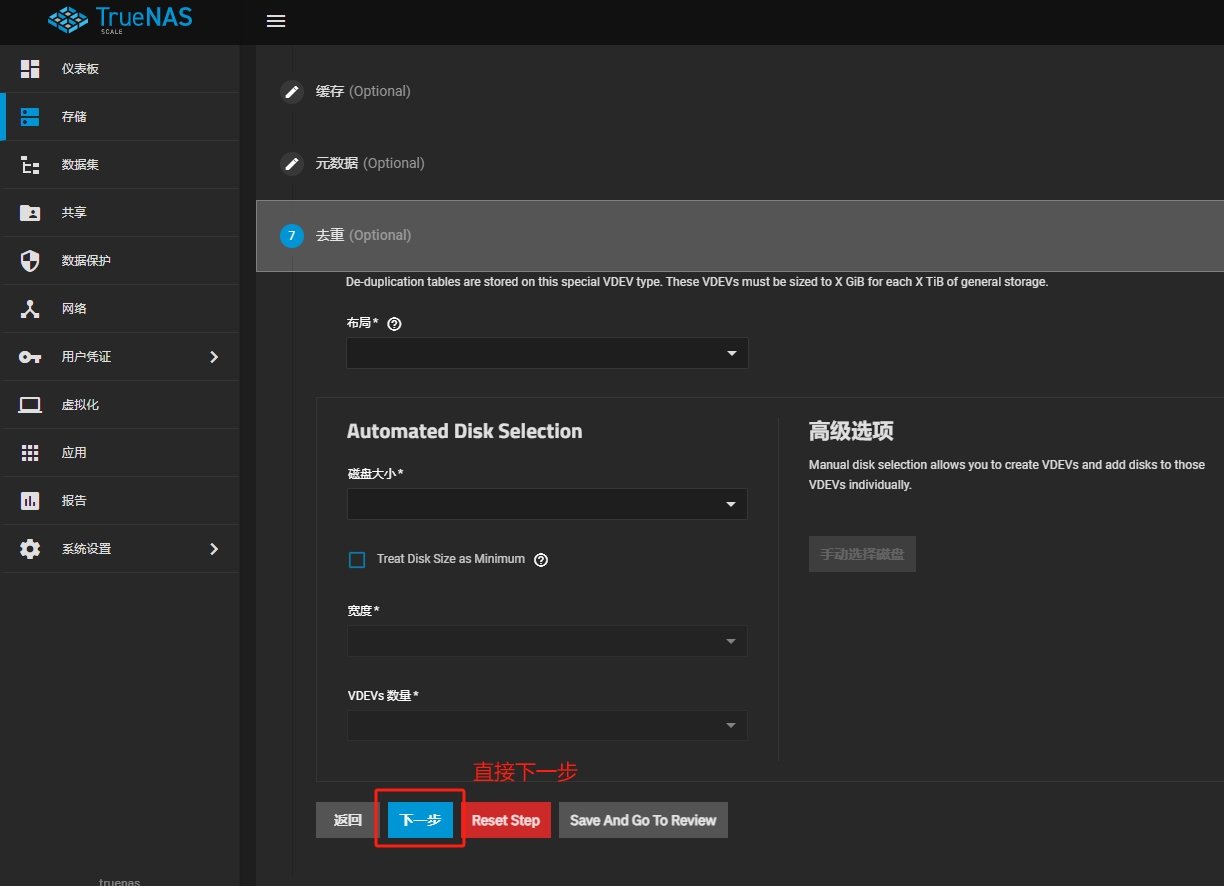This screenshot has height=886, width=1224.
Task: Click the 下一步 next button
Action: click(420, 820)
